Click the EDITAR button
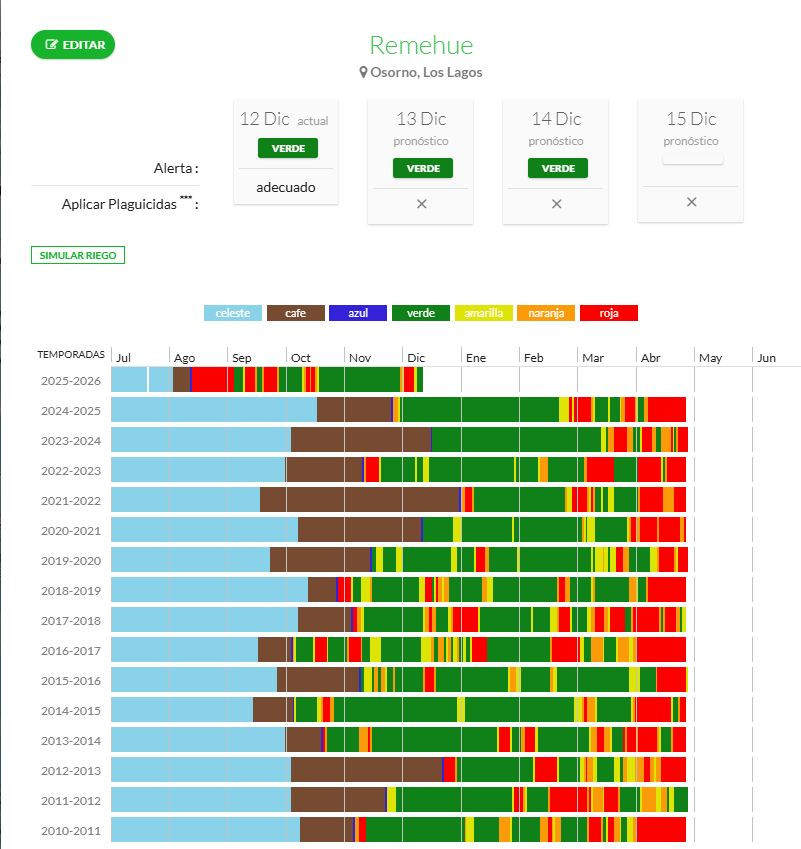Image resolution: width=801 pixels, height=849 pixels. (73, 45)
